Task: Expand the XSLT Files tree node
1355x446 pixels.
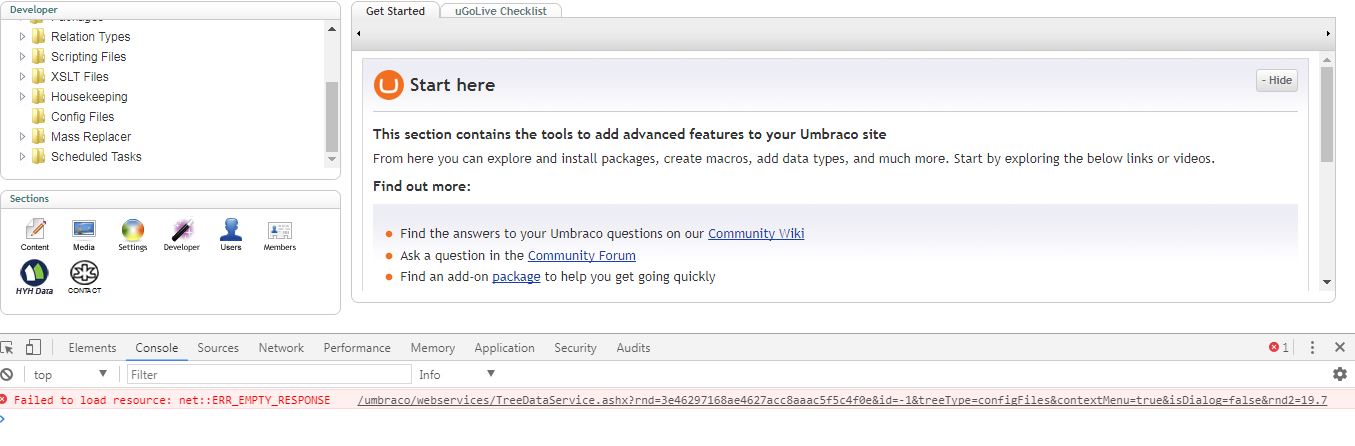Action: pyautogui.click(x=23, y=76)
